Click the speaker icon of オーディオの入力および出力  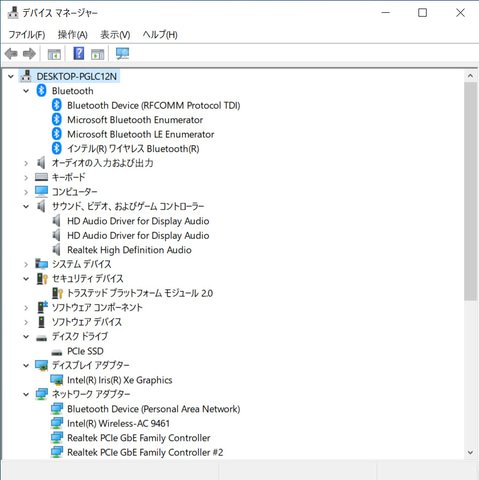pos(41,163)
